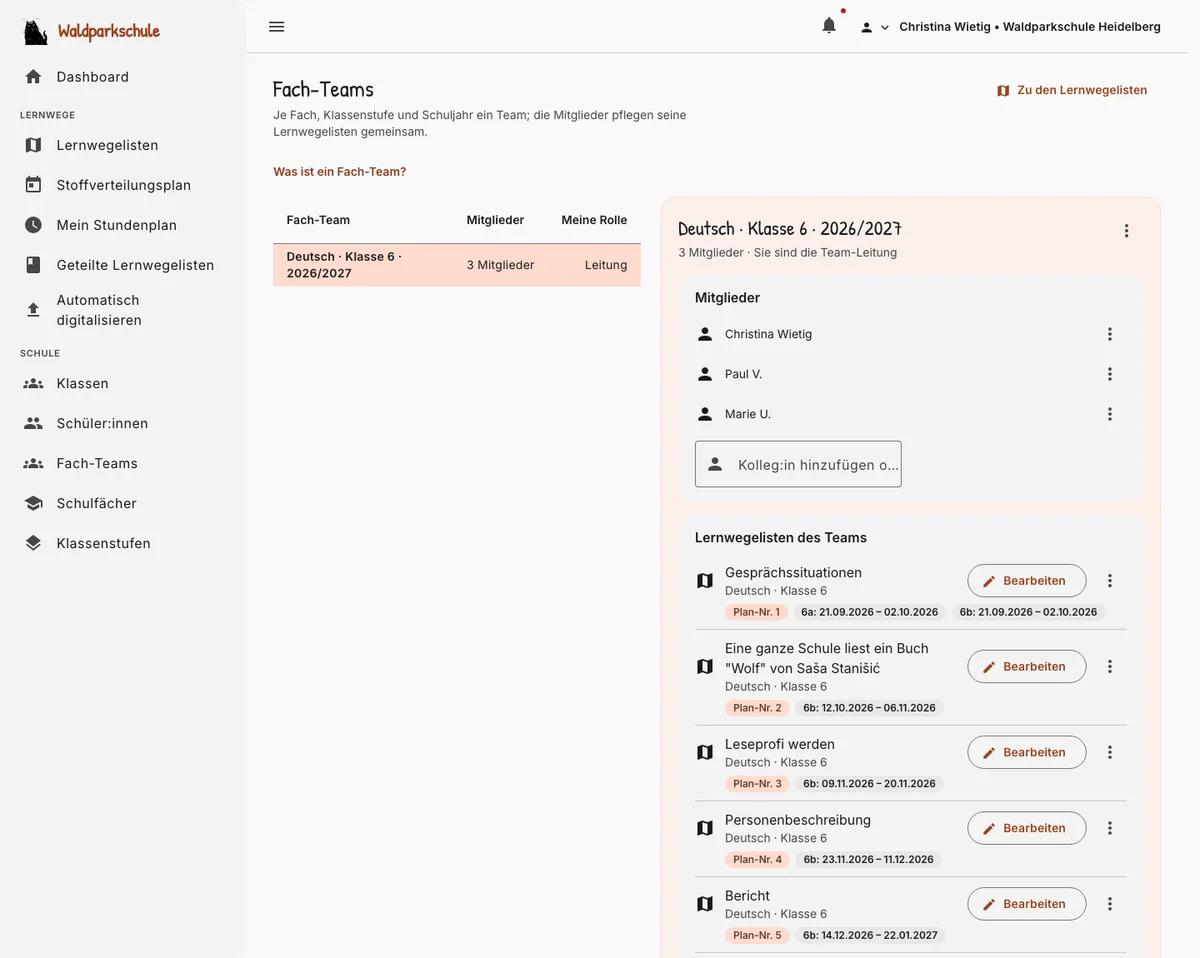Open the notifications bell
Viewport: 1200px width, 958px height.
829,26
